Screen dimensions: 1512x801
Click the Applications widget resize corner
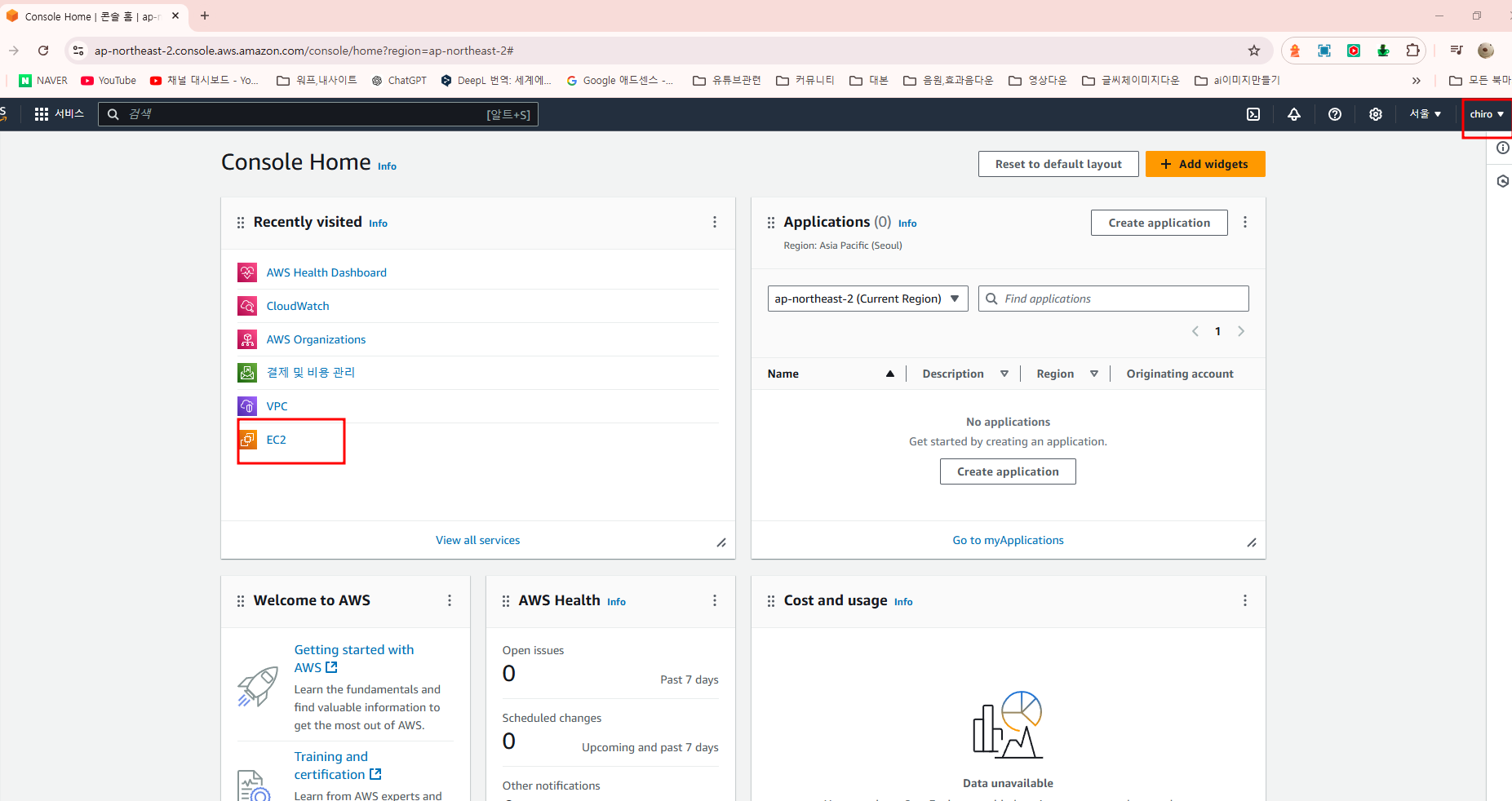coord(1252,543)
